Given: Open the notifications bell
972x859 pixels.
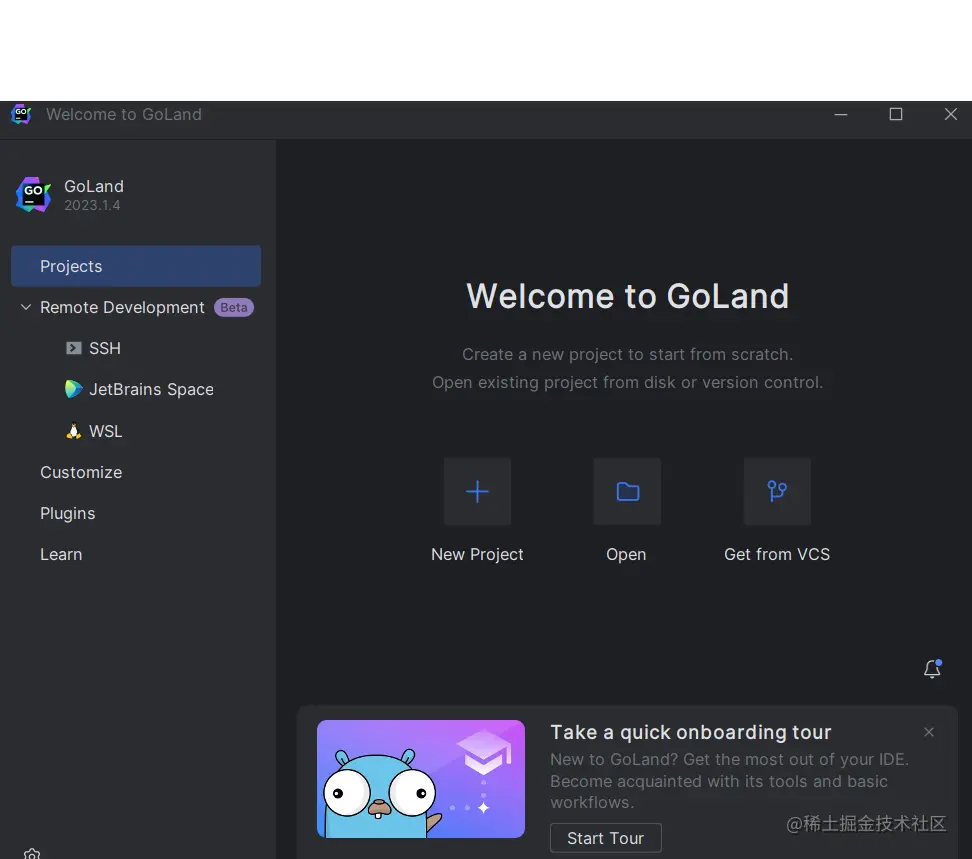Looking at the screenshot, I should point(932,669).
